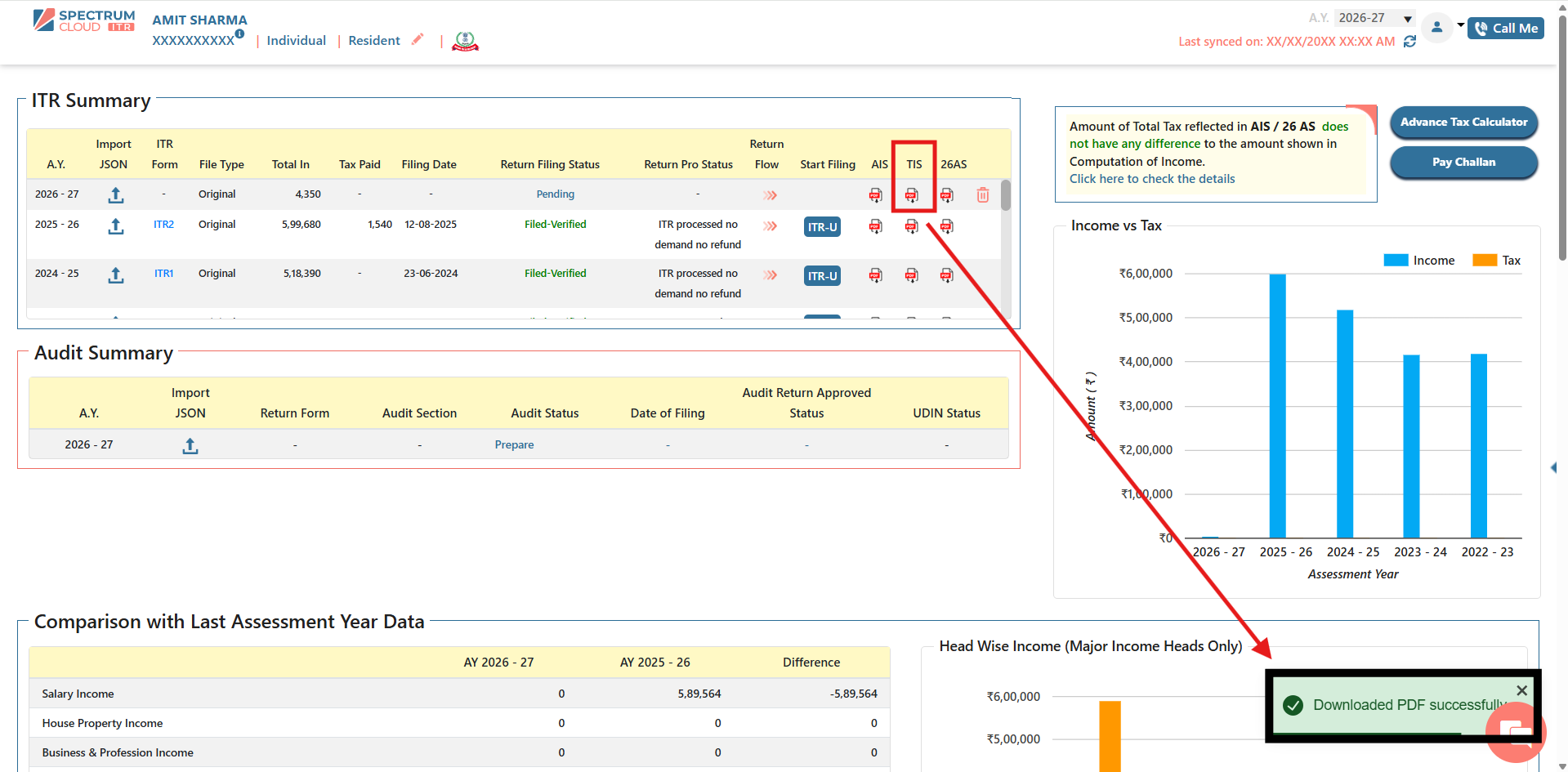Edit resident status with pencil icon
Image resolution: width=1568 pixels, height=772 pixels.
418,39
